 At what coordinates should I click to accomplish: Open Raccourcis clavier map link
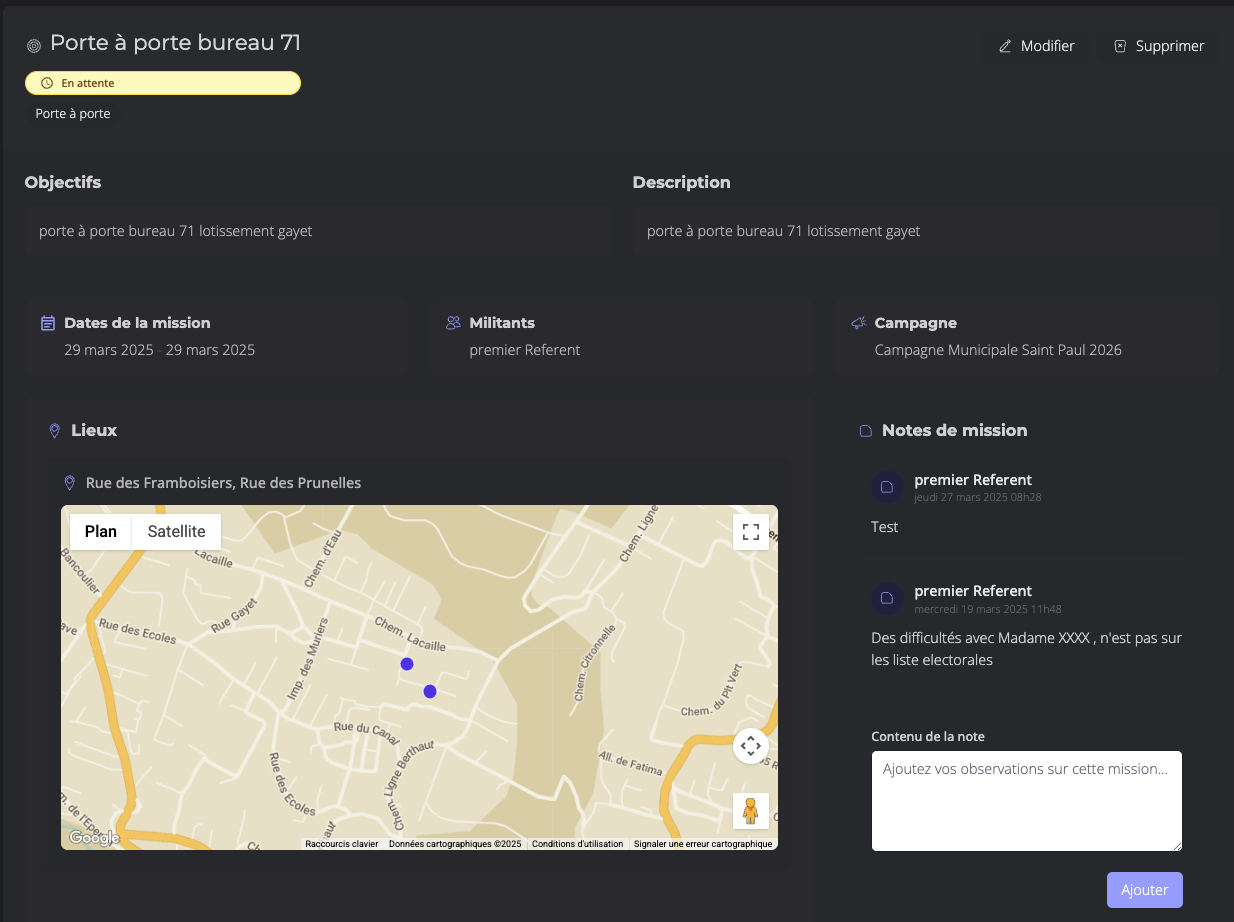tap(342, 844)
